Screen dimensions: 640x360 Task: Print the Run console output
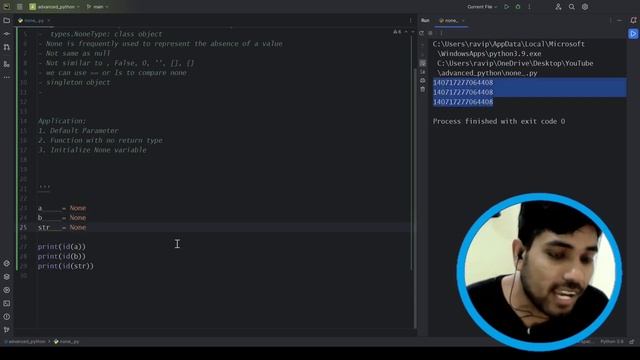[x=422, y=80]
